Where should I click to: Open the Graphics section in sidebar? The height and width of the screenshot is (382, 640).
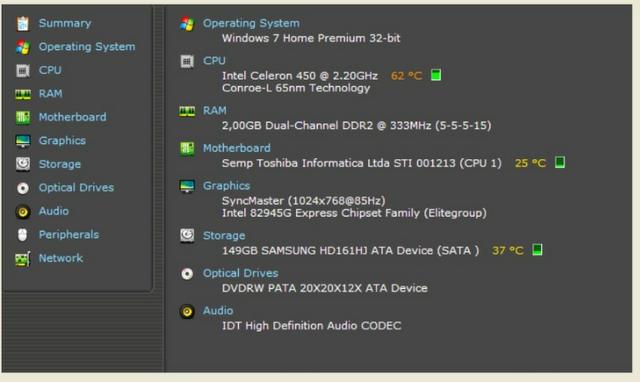click(x=62, y=141)
